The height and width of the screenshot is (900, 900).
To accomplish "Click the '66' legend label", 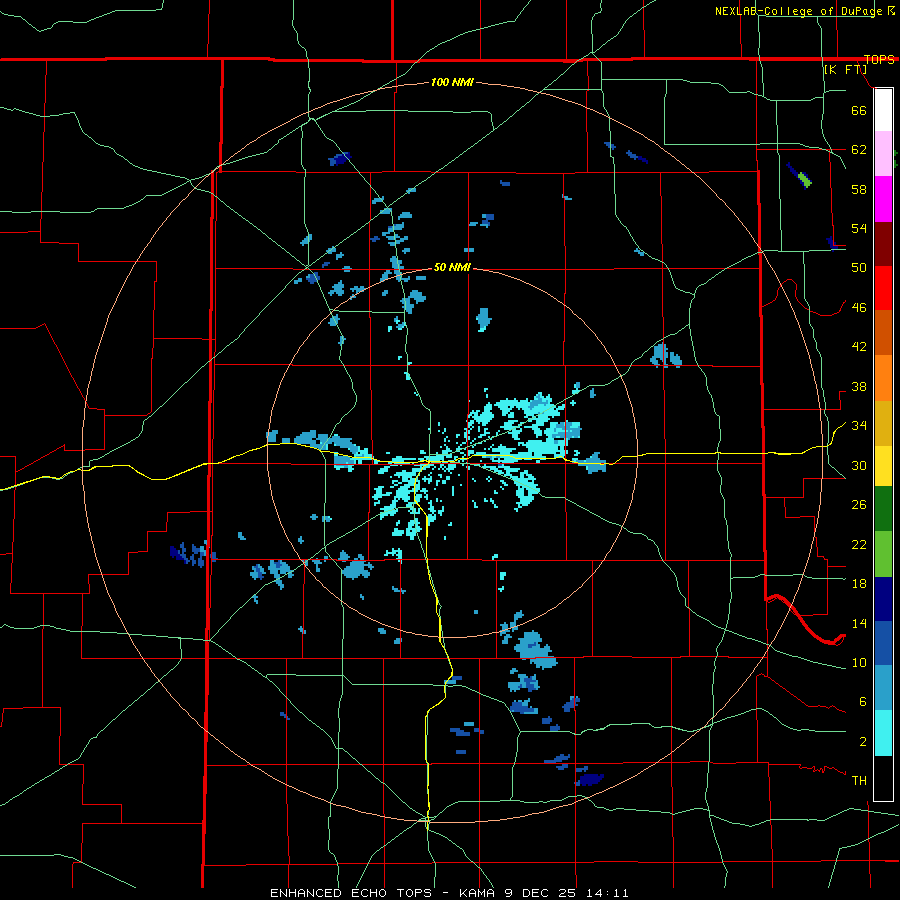I will [x=859, y=111].
